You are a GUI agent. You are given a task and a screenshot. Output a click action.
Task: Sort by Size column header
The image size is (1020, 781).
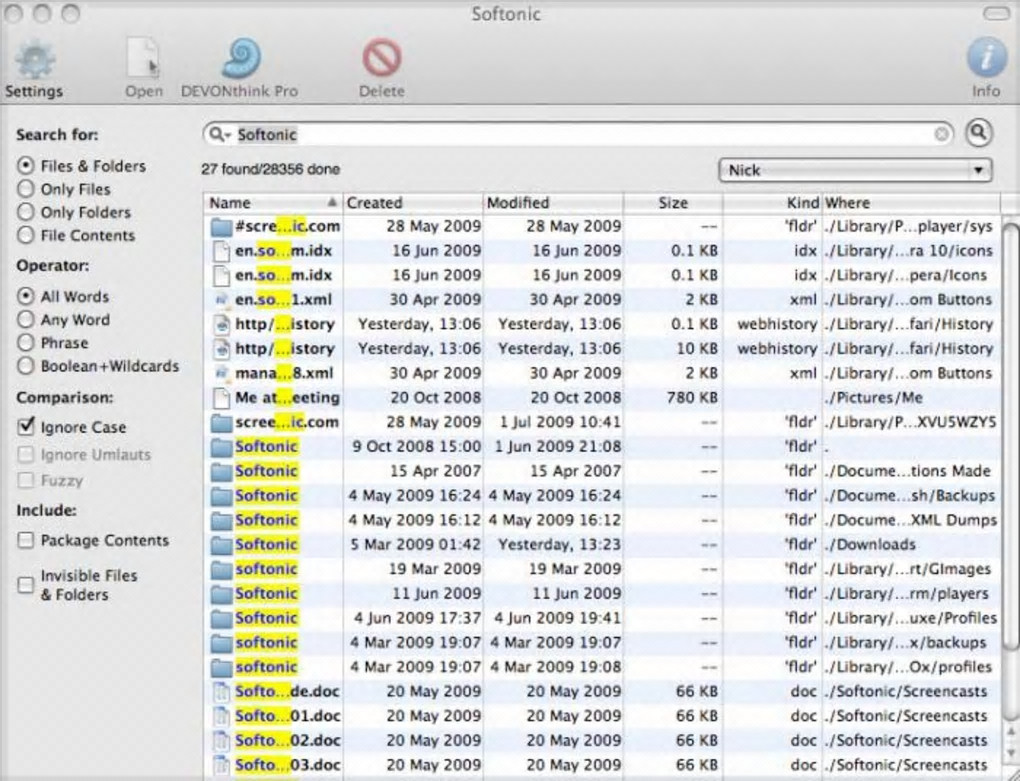(673, 203)
